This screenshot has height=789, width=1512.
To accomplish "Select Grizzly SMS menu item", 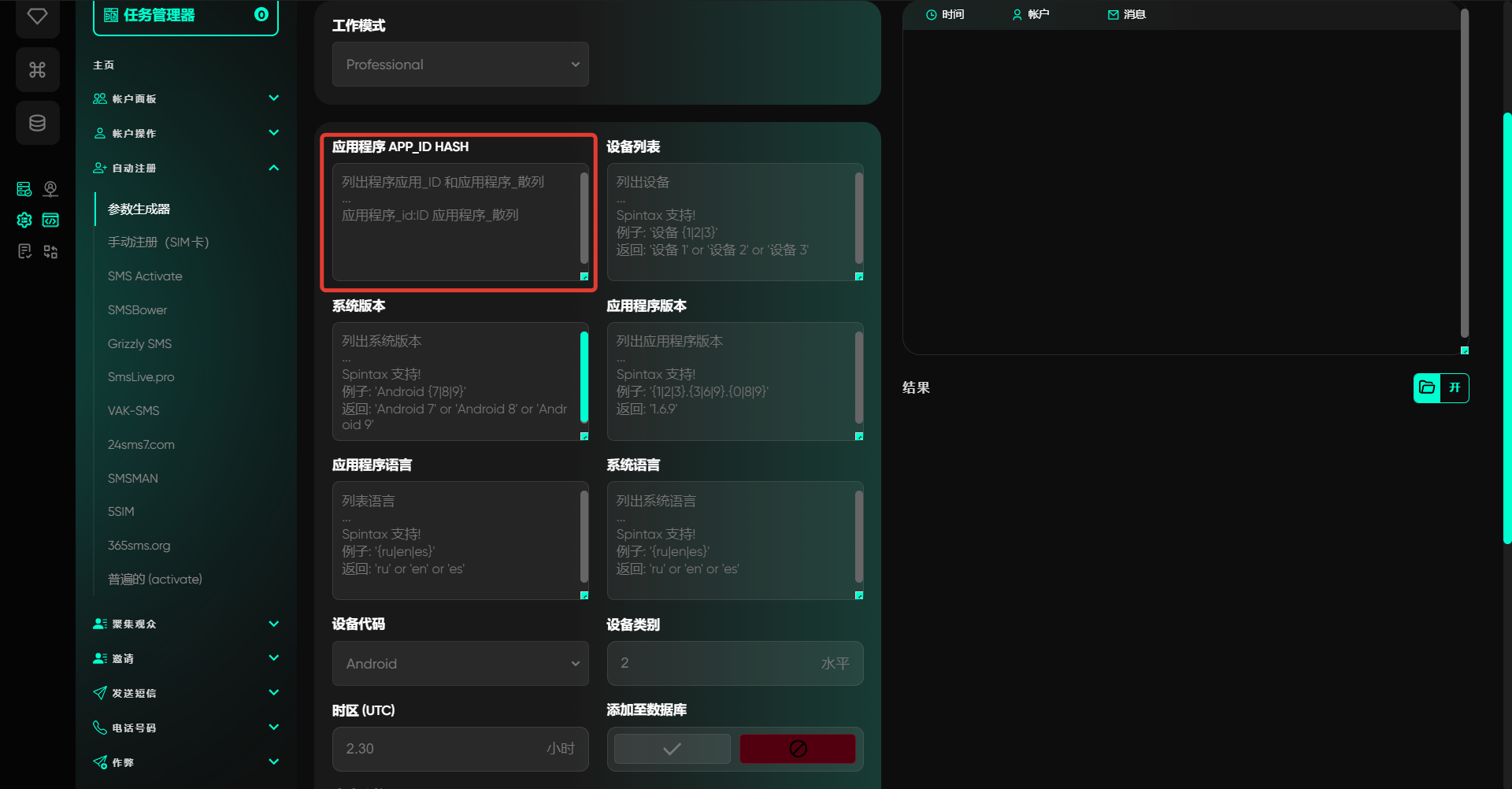I will point(139,344).
